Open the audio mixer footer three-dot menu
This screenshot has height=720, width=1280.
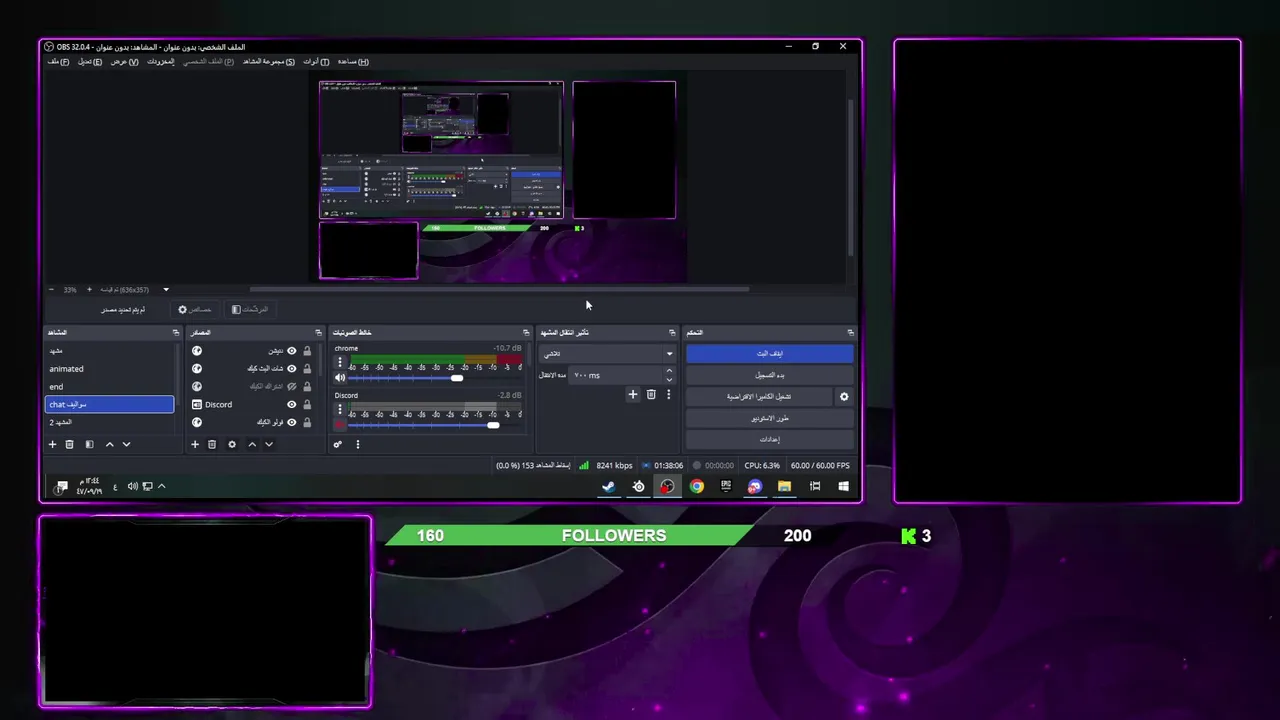(x=357, y=444)
